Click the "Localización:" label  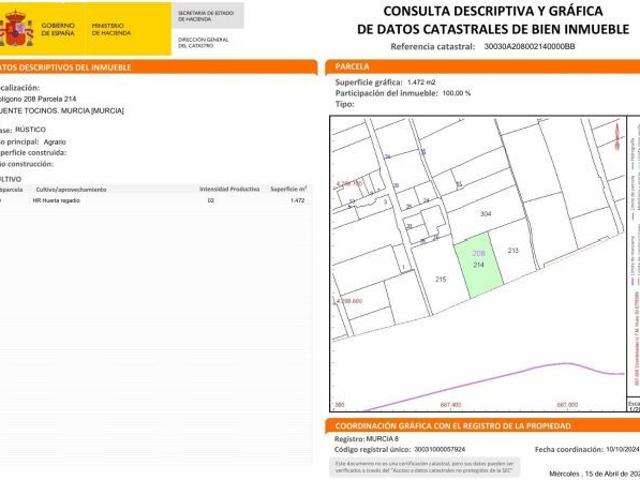click(x=19, y=88)
